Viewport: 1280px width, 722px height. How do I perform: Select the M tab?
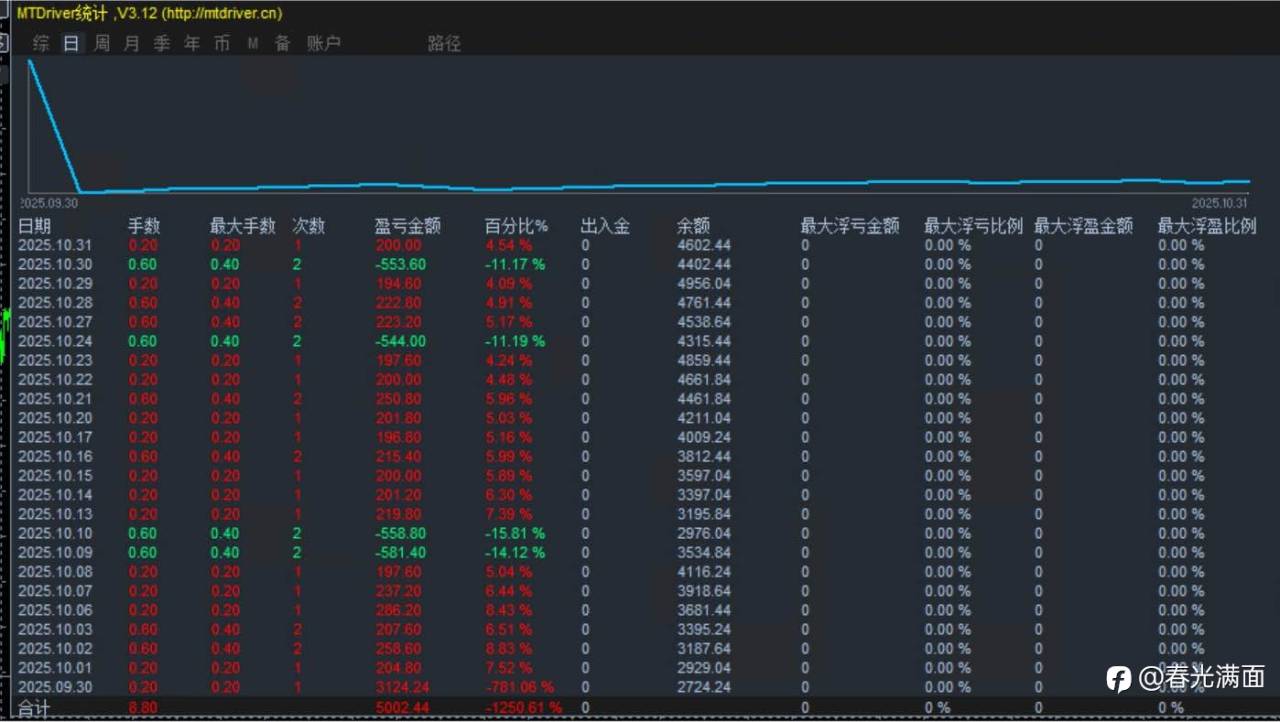(x=253, y=43)
